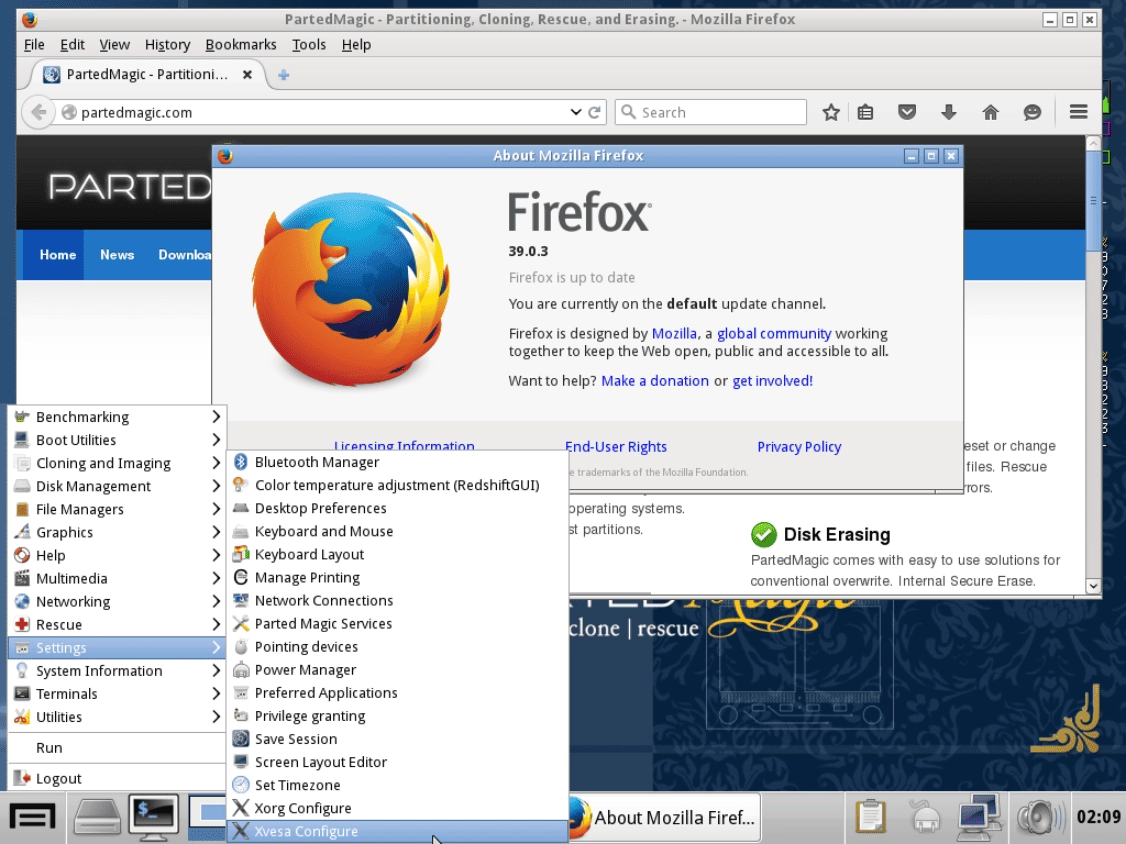The image size is (1126, 844).
Task: Click the Pocket save icon
Action: pyautogui.click(x=907, y=112)
